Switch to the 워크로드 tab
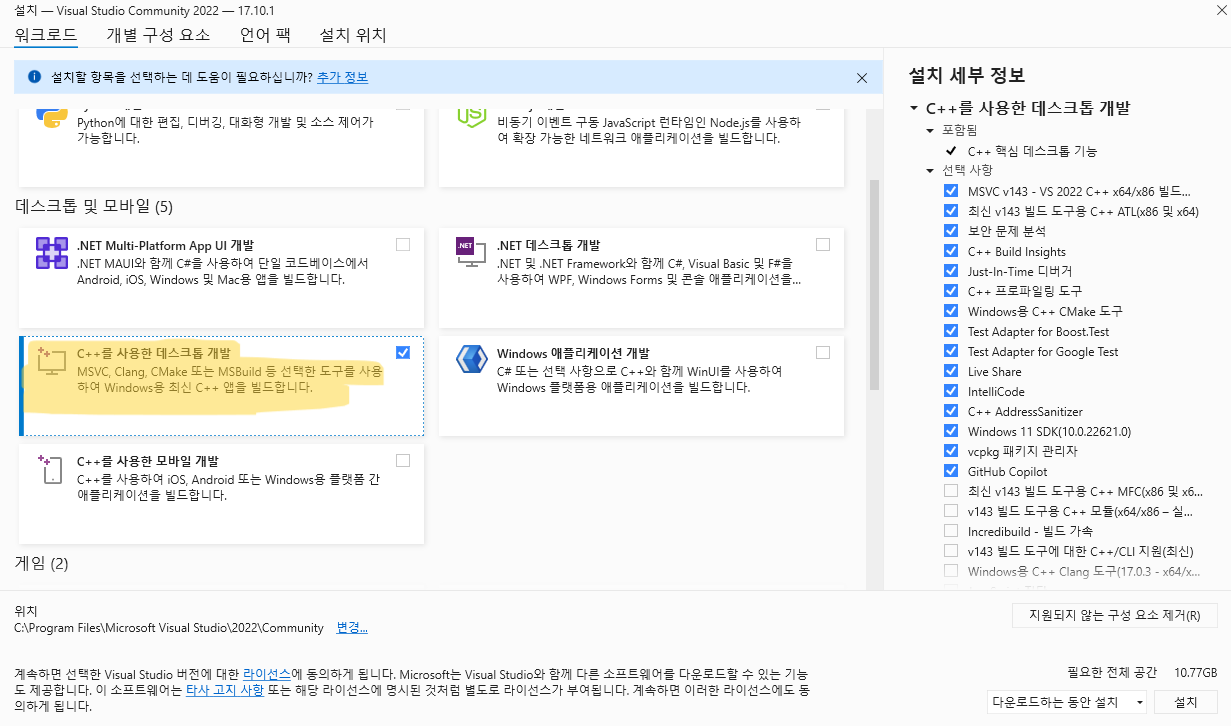Screen dimensions: 1231x726 click(x=45, y=35)
